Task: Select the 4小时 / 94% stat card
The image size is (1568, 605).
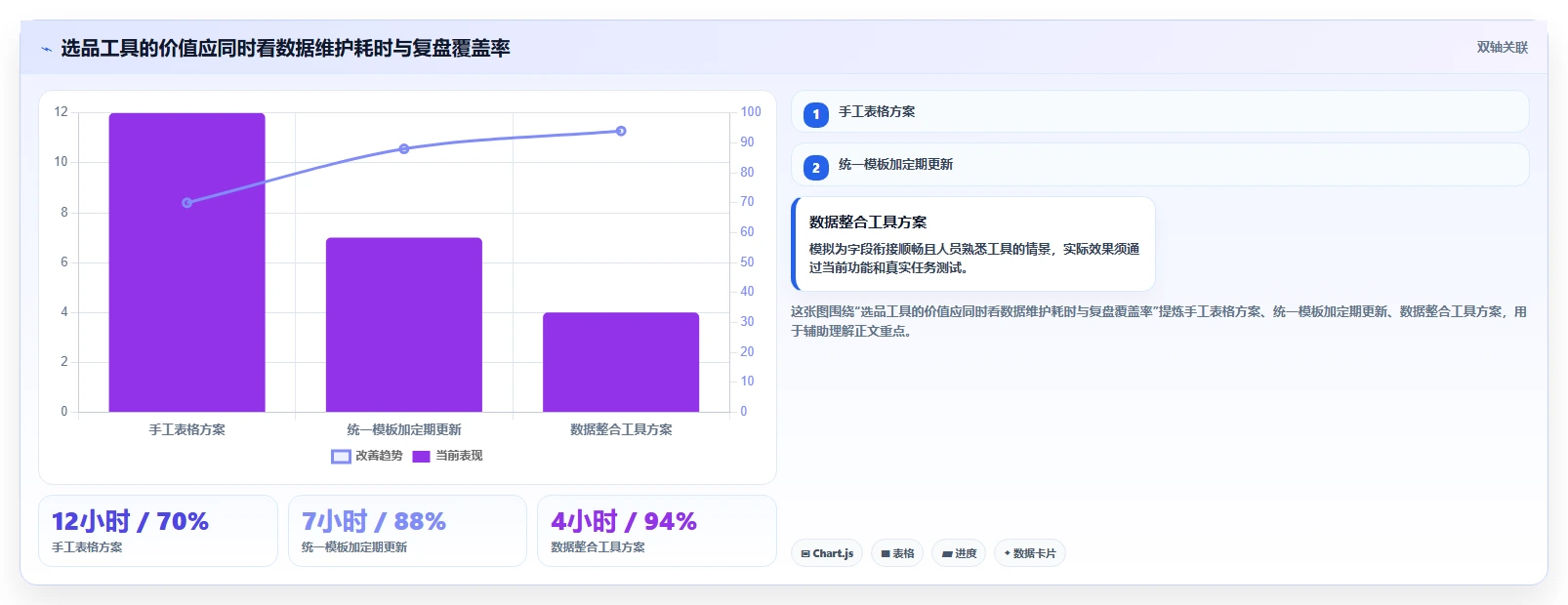Action: click(x=657, y=531)
